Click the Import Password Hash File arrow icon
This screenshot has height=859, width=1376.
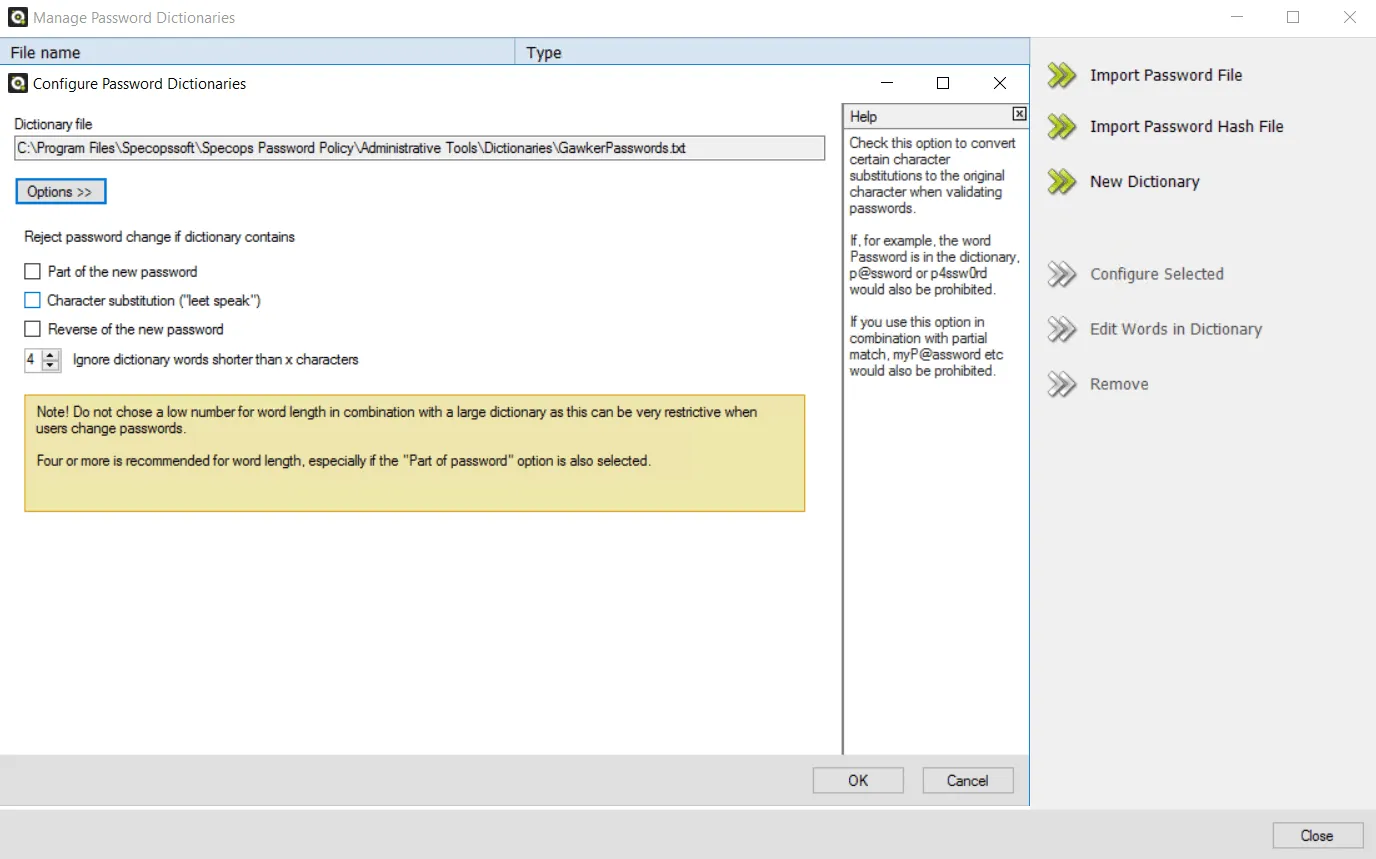1061,126
